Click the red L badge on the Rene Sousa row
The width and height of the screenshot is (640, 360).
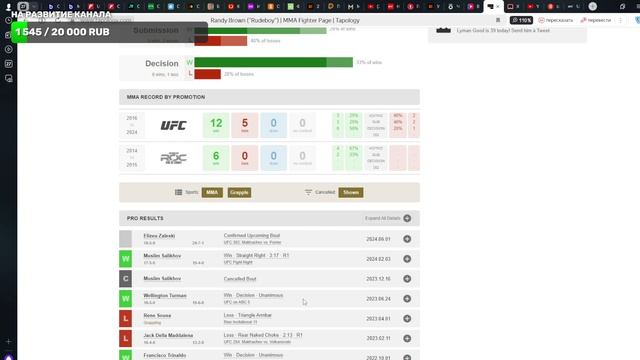125,318
